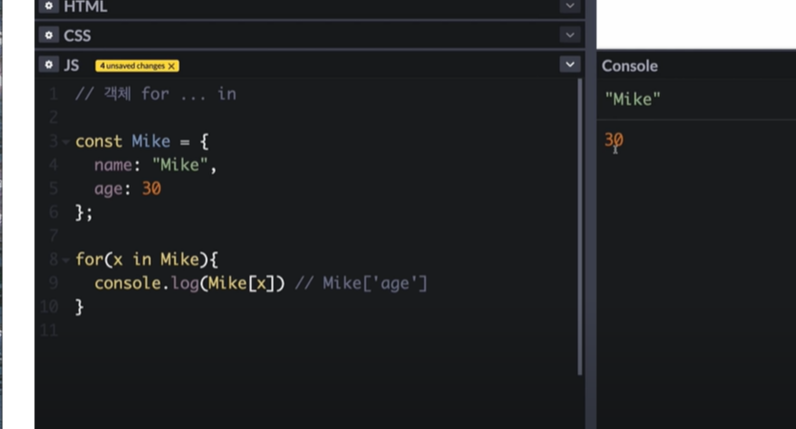
Task: Collapse the code fold at line 8
Action: click(x=66, y=260)
